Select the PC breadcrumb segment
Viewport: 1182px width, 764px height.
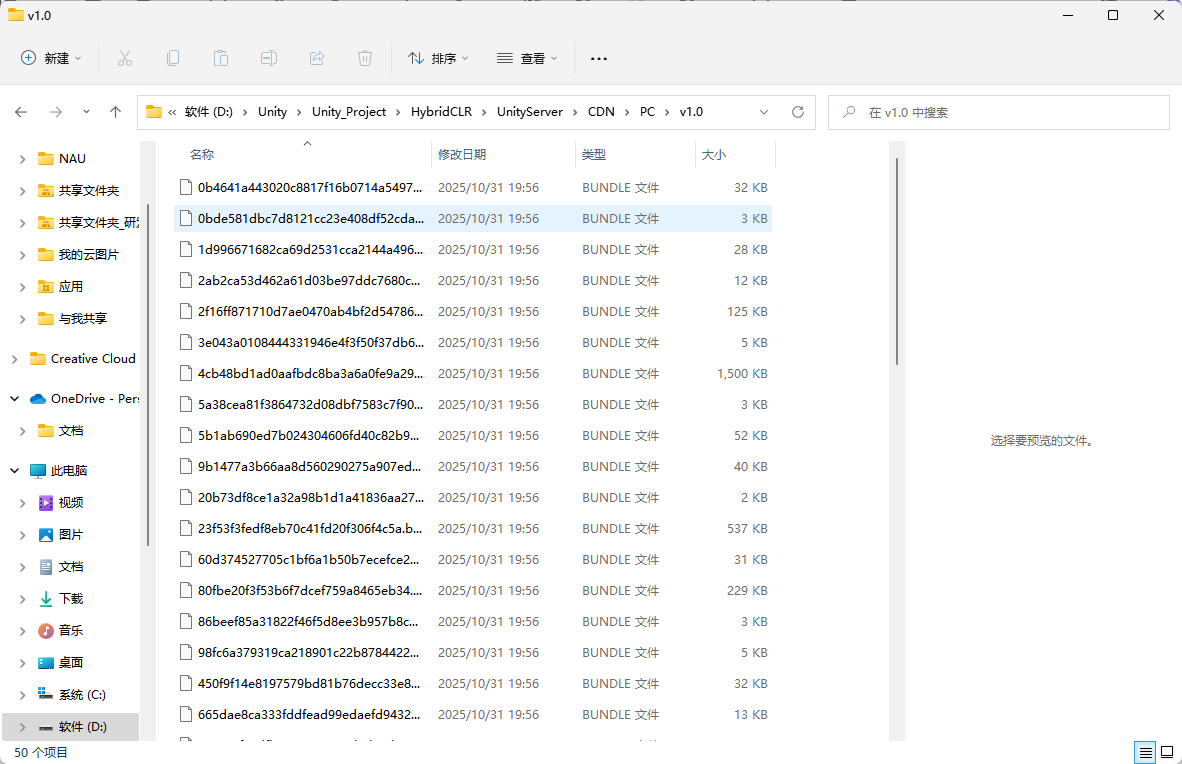[648, 112]
